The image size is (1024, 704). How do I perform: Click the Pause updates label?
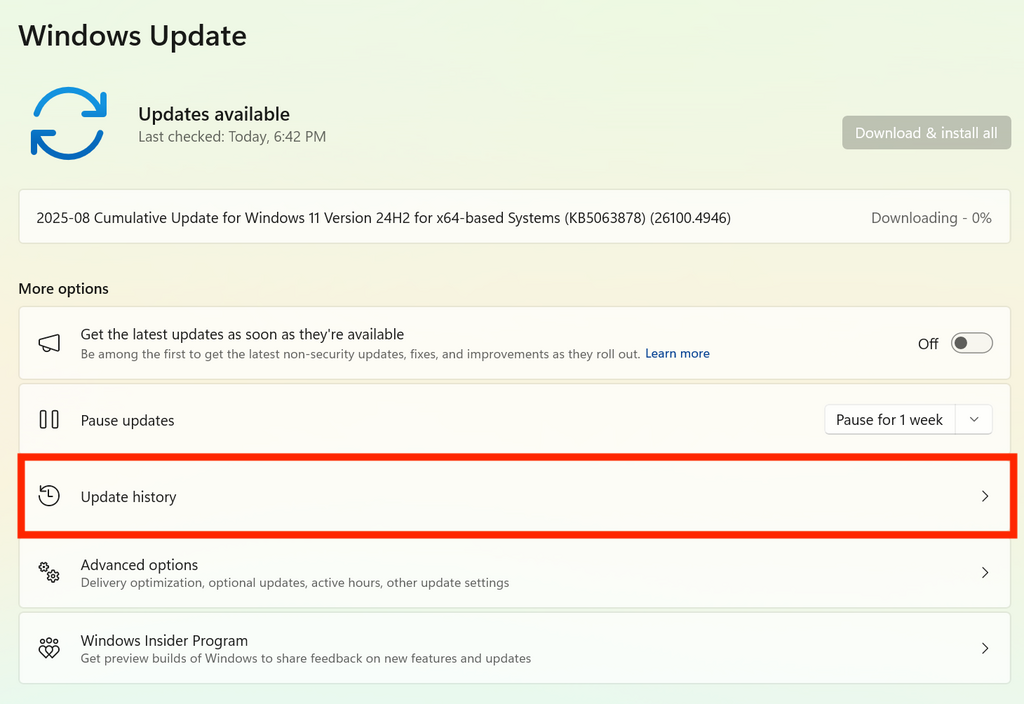(127, 421)
